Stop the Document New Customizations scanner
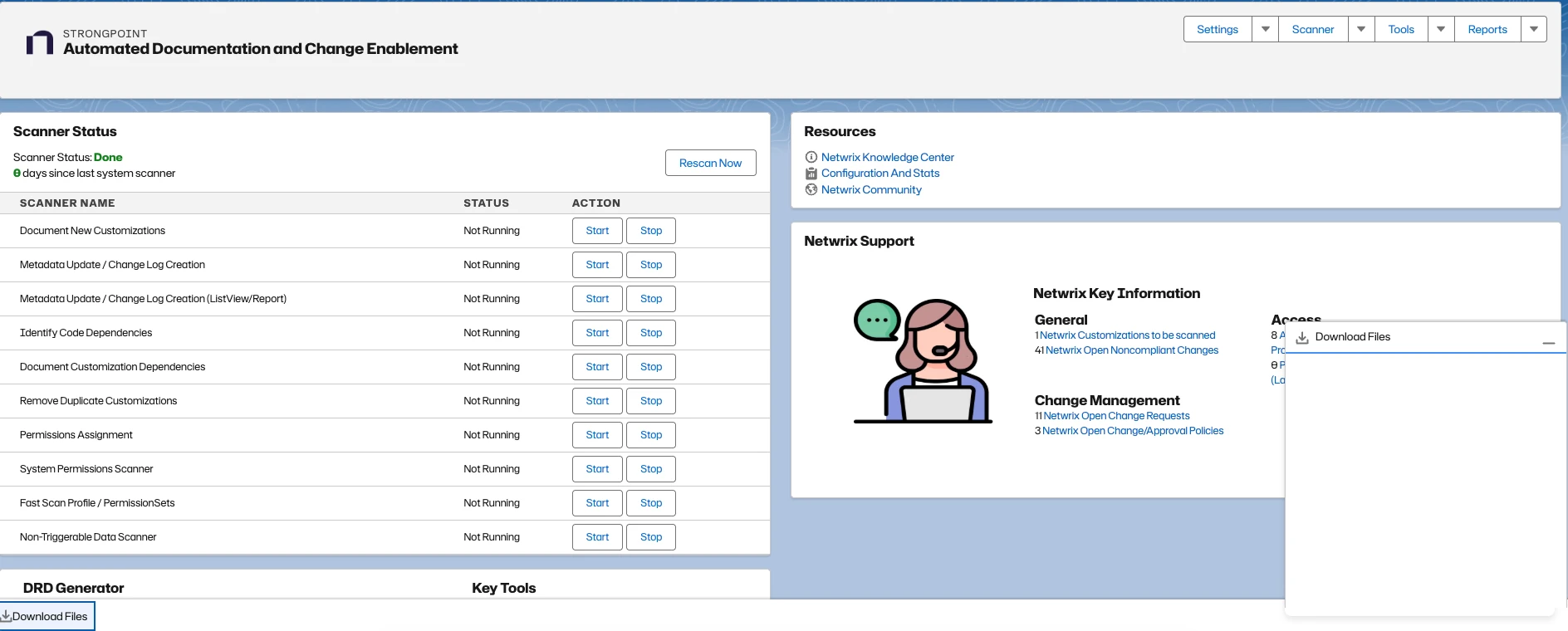Viewport: 1568px width, 631px height. [651, 231]
